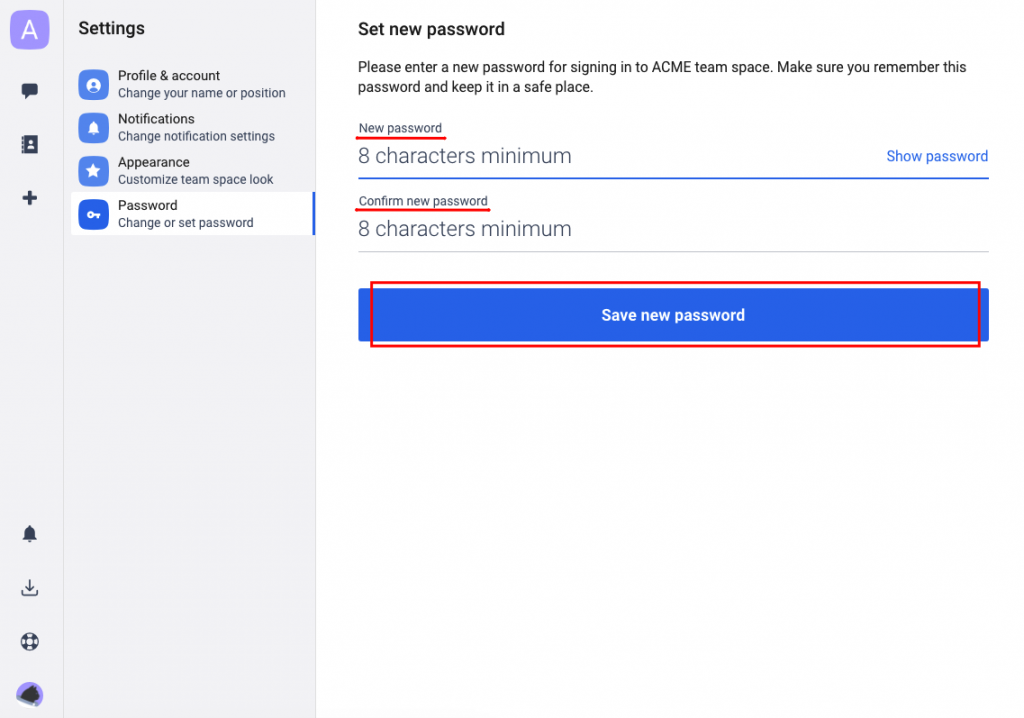Click the New password field label
The width and height of the screenshot is (1024, 718).
(400, 128)
